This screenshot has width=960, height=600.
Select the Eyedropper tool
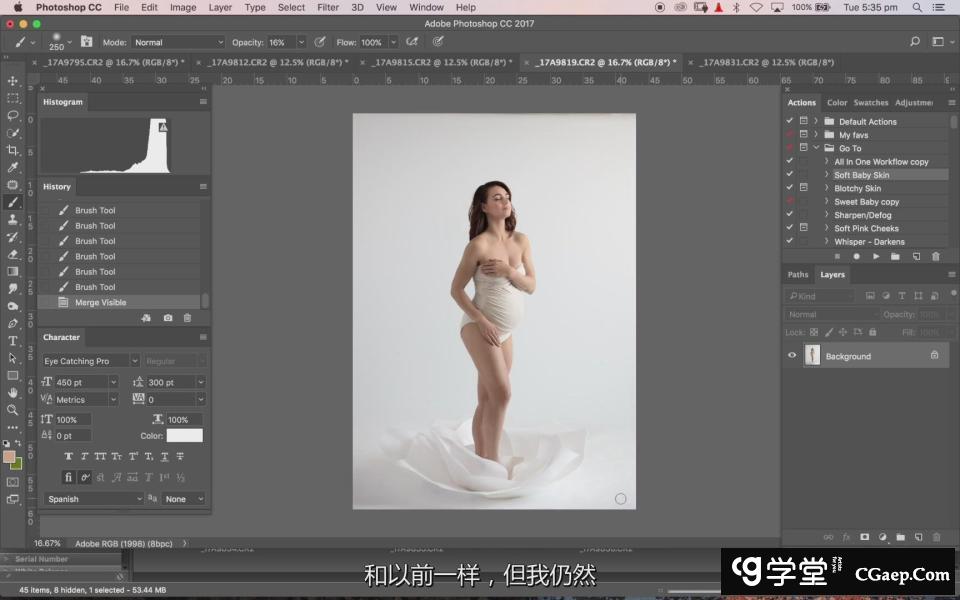pos(13,167)
